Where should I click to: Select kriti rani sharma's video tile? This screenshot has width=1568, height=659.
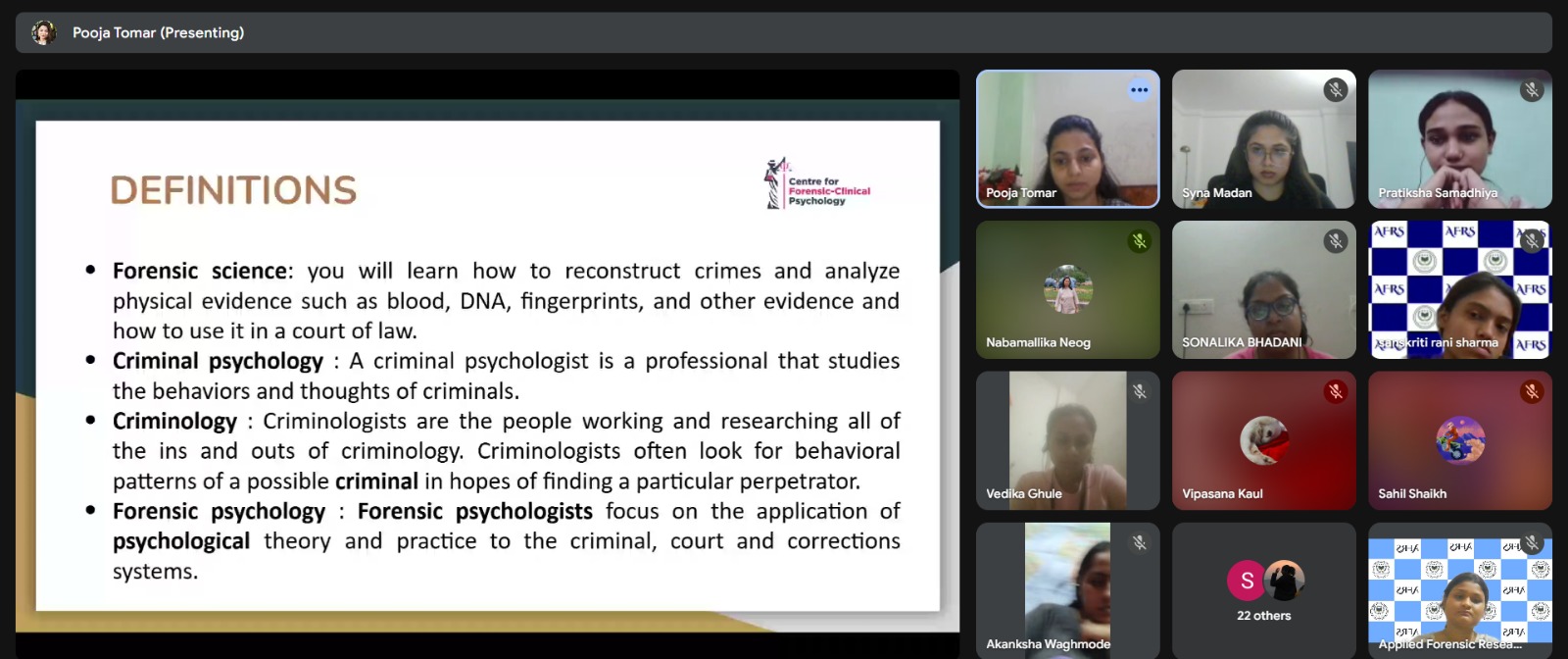point(1460,289)
